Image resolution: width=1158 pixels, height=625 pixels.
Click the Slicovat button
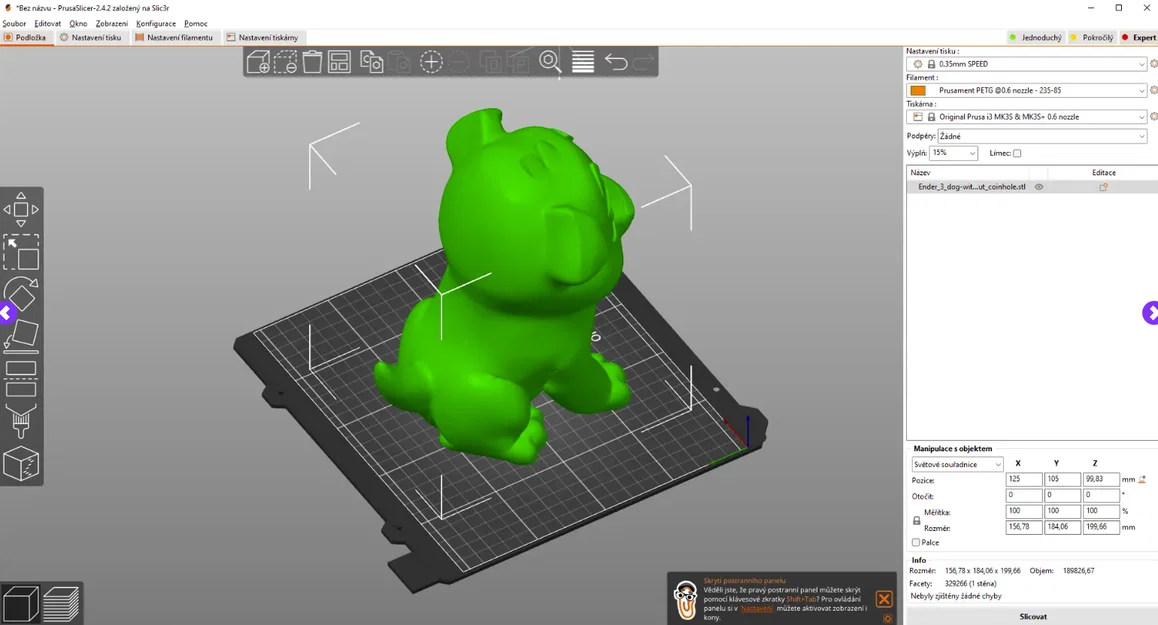1032,616
